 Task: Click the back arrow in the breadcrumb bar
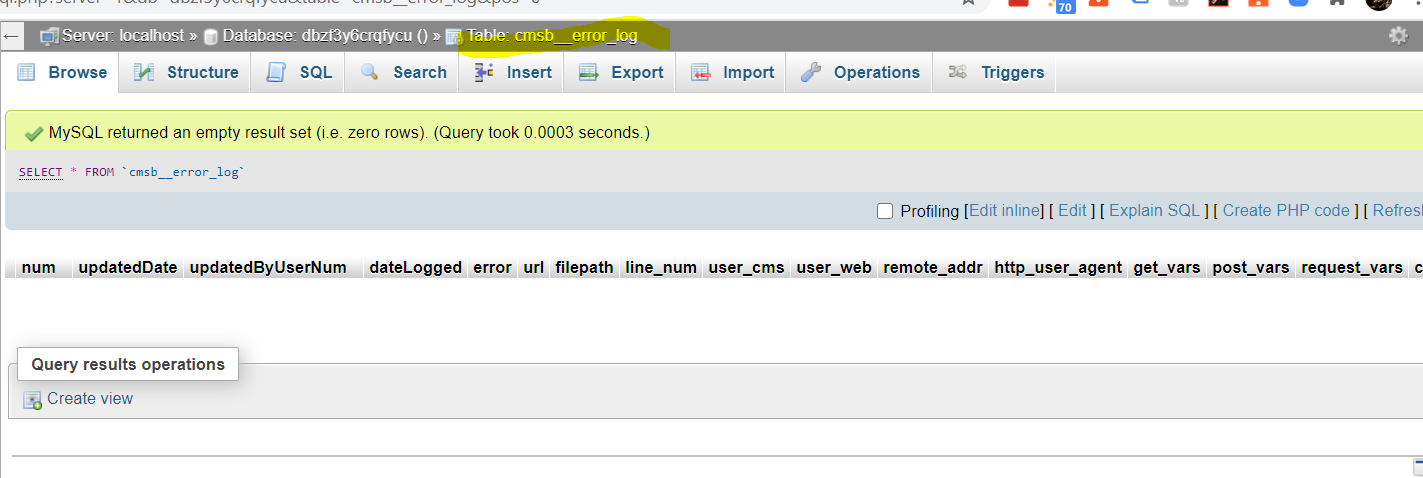(12, 36)
